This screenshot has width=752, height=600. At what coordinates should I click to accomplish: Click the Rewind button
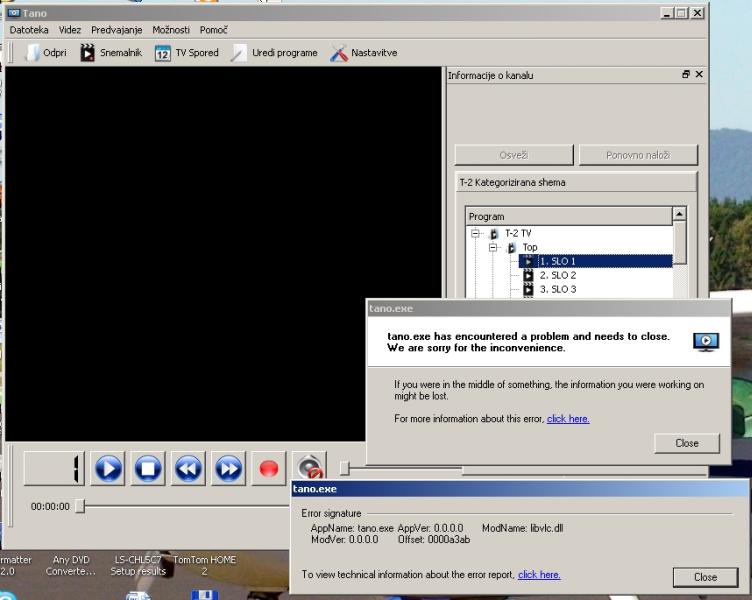click(x=188, y=468)
